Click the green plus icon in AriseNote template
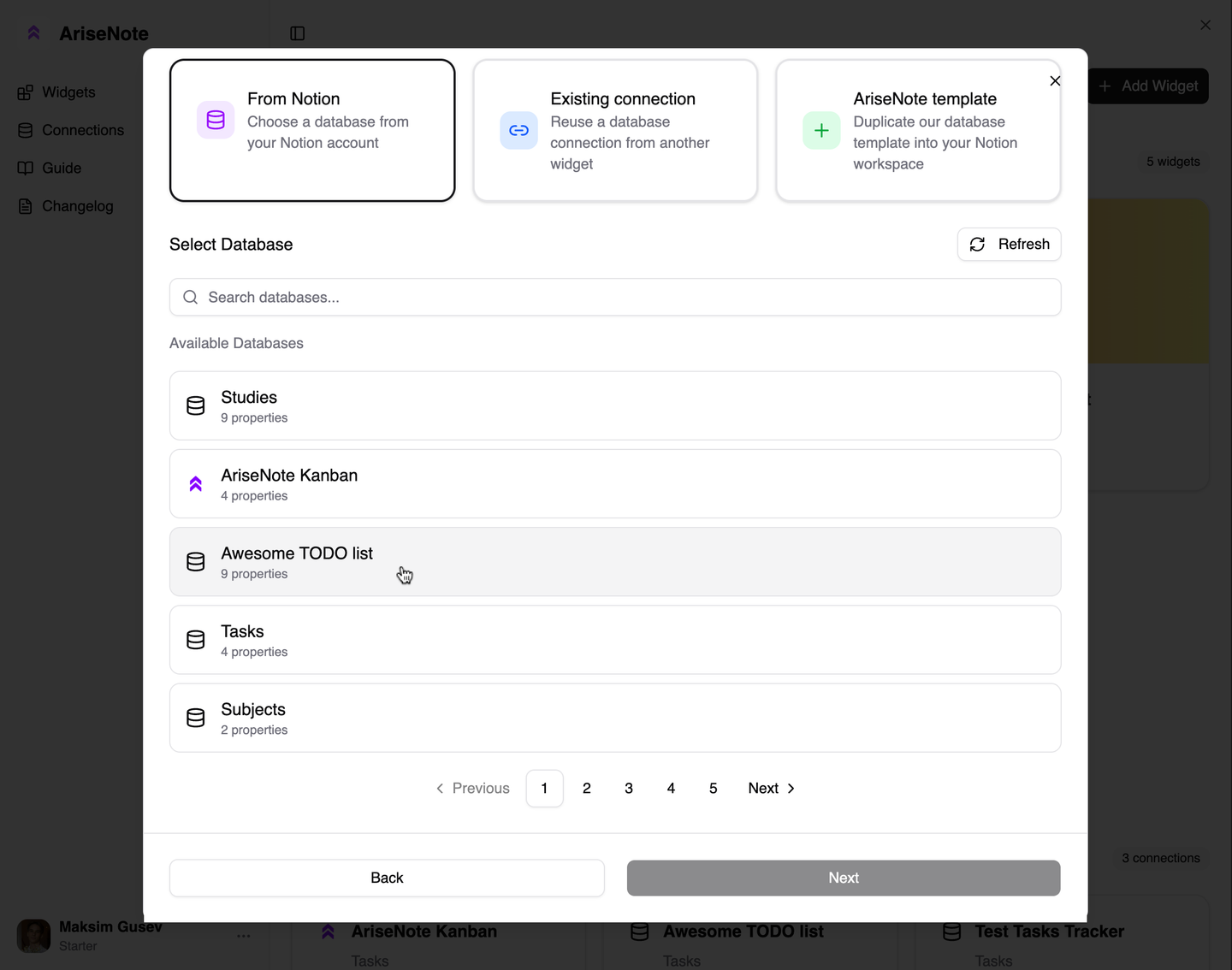1232x970 pixels. point(821,131)
